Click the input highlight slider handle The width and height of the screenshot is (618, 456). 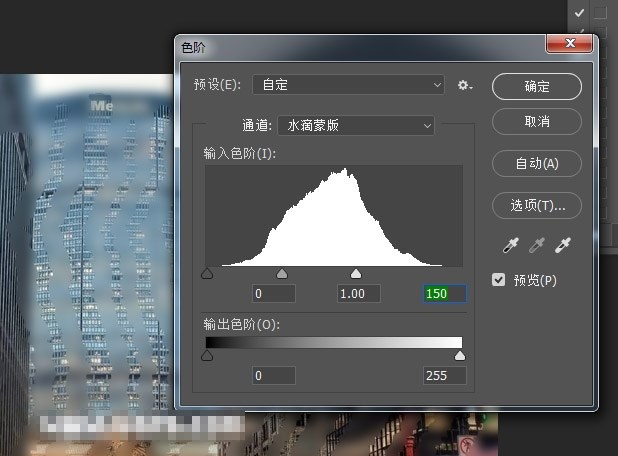(356, 274)
